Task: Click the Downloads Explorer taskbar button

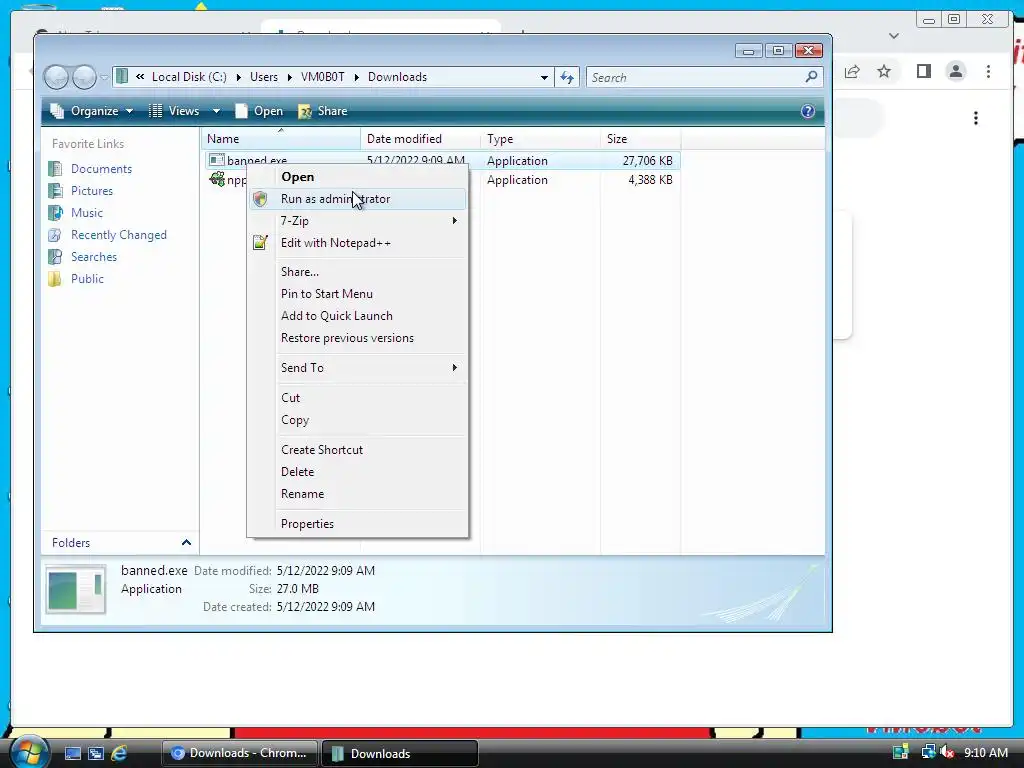Action: (400, 753)
